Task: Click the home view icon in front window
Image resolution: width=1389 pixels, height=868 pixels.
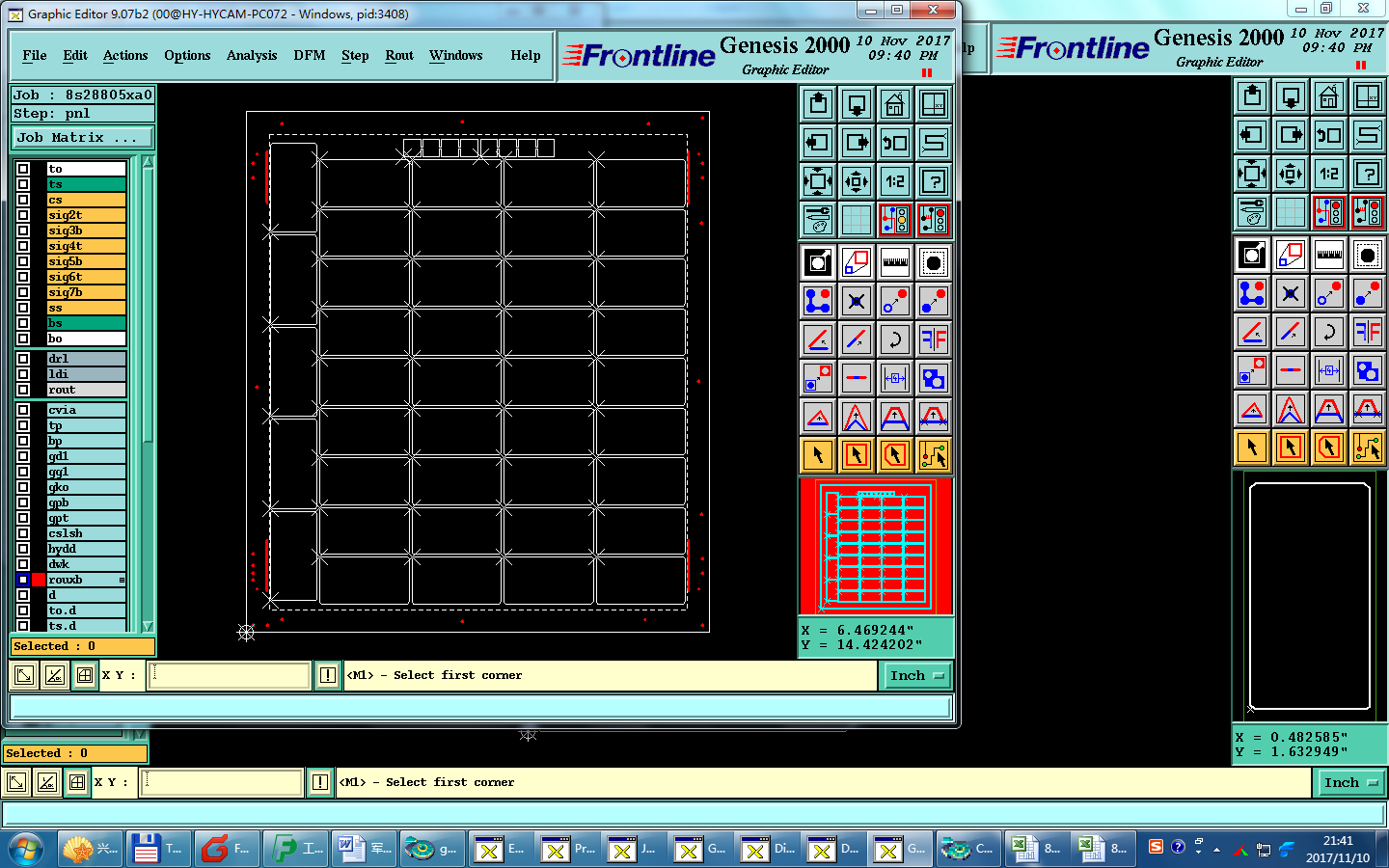Action: [895, 103]
